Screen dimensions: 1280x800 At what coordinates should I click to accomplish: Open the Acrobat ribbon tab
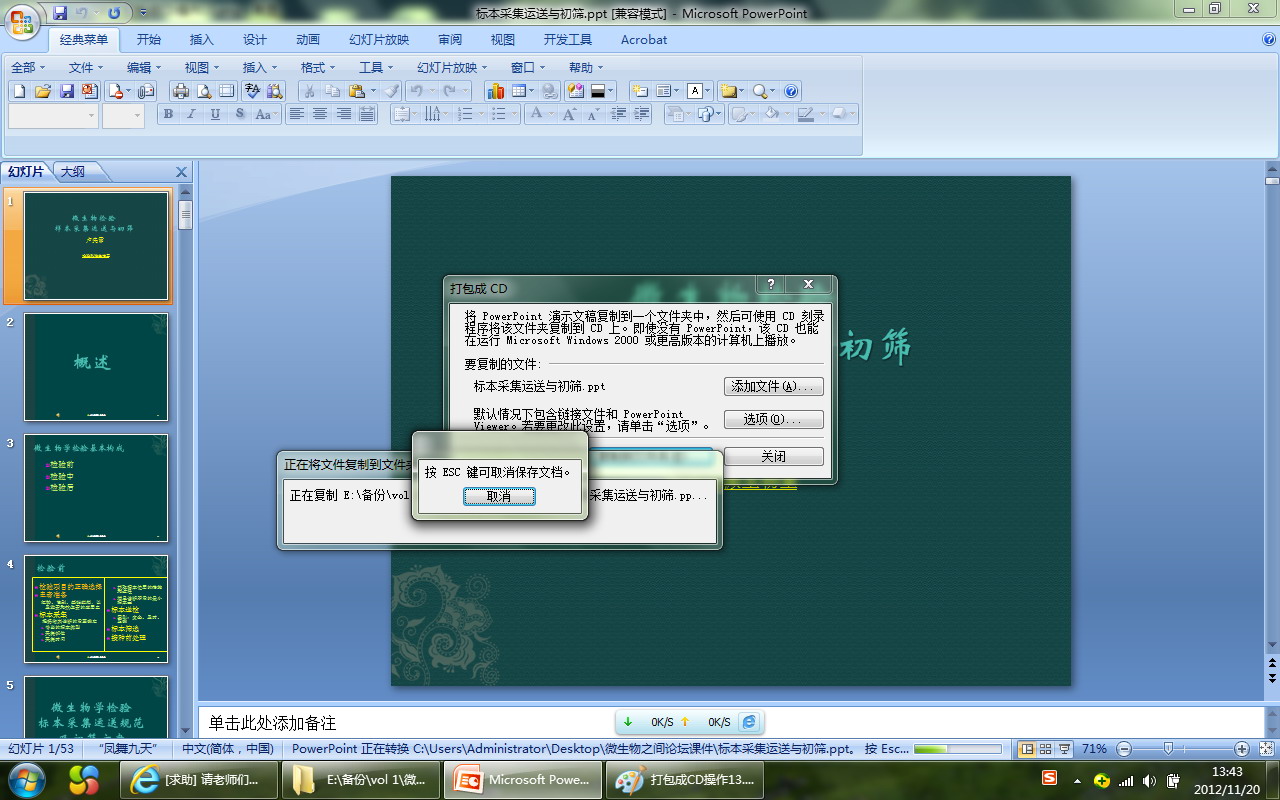pos(644,40)
